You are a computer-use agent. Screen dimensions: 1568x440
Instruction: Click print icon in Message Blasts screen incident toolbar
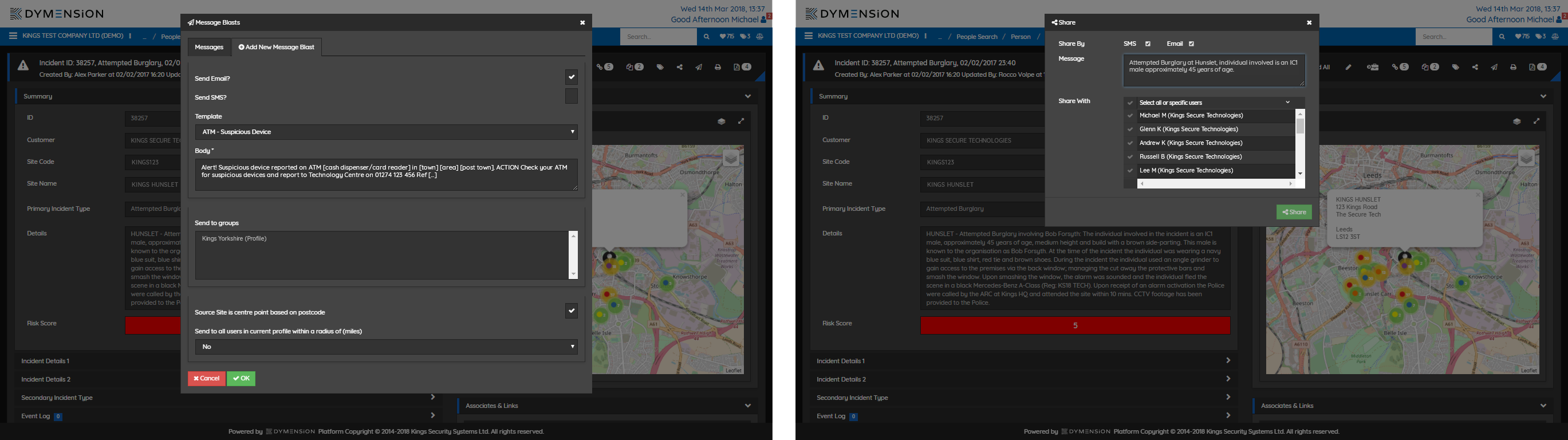click(x=718, y=68)
